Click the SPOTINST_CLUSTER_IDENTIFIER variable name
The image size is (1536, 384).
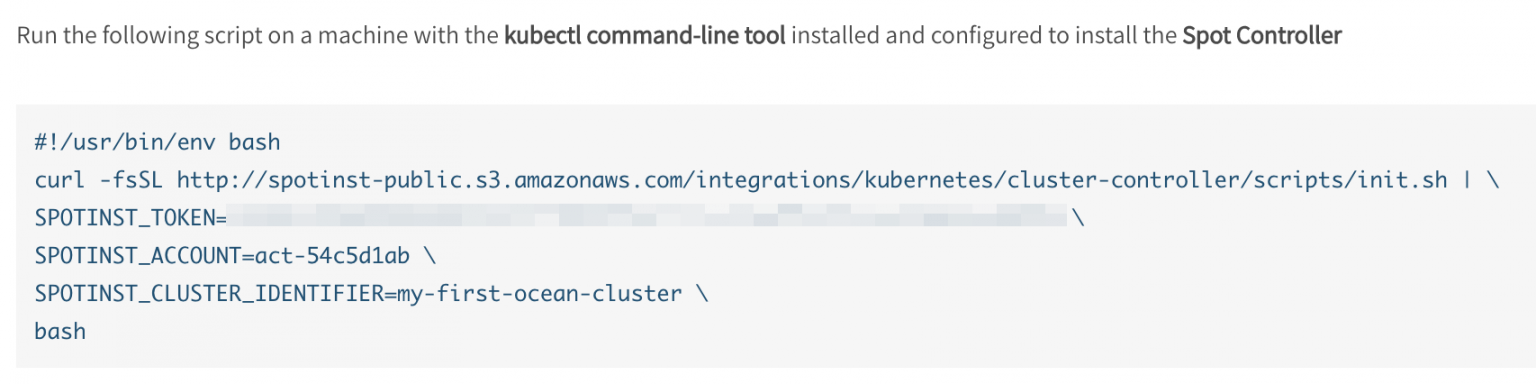coord(210,294)
